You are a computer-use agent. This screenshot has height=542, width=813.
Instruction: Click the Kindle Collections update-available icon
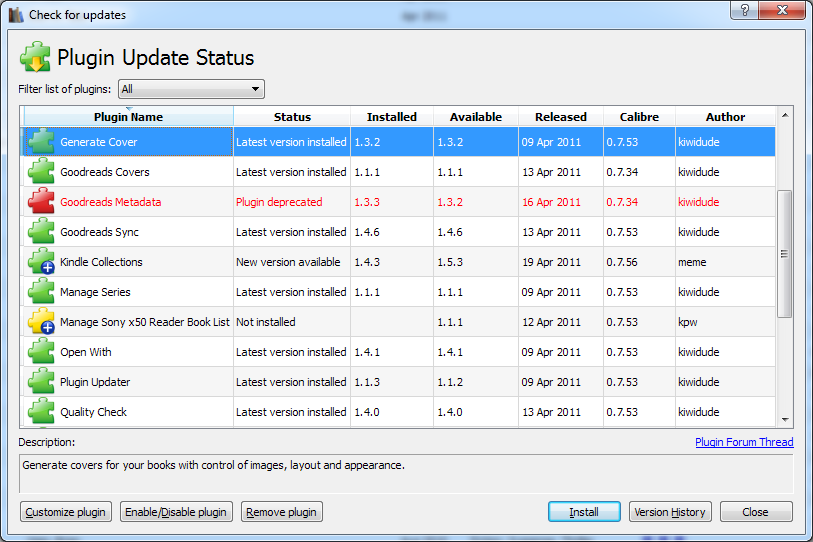41,262
